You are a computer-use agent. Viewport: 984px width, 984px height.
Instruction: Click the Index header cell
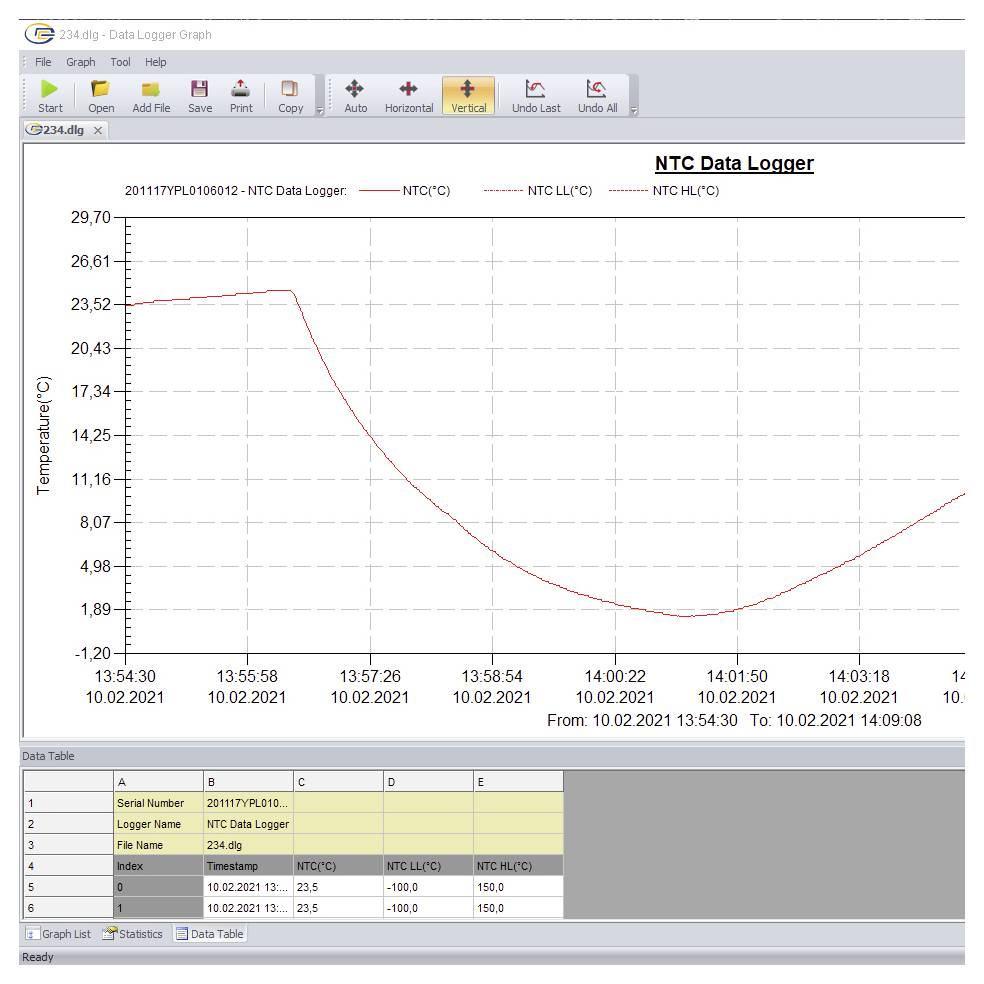point(158,866)
